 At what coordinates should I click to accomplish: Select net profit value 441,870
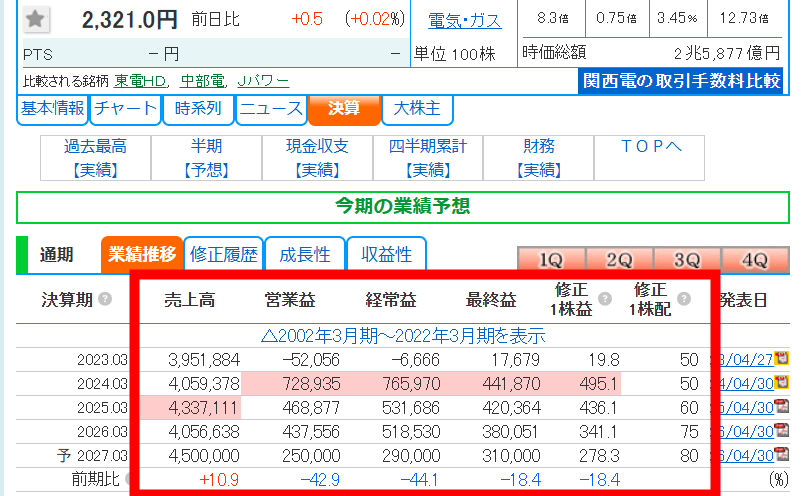tap(511, 384)
